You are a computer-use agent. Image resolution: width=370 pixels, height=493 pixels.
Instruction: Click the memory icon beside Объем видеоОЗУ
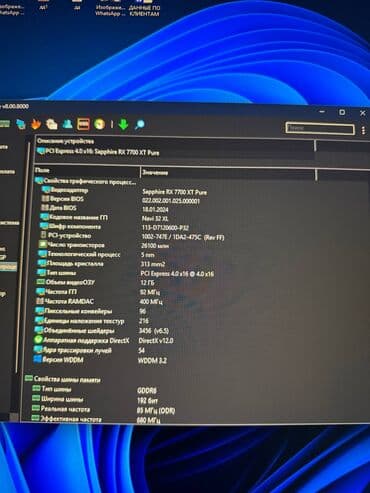[41, 282]
